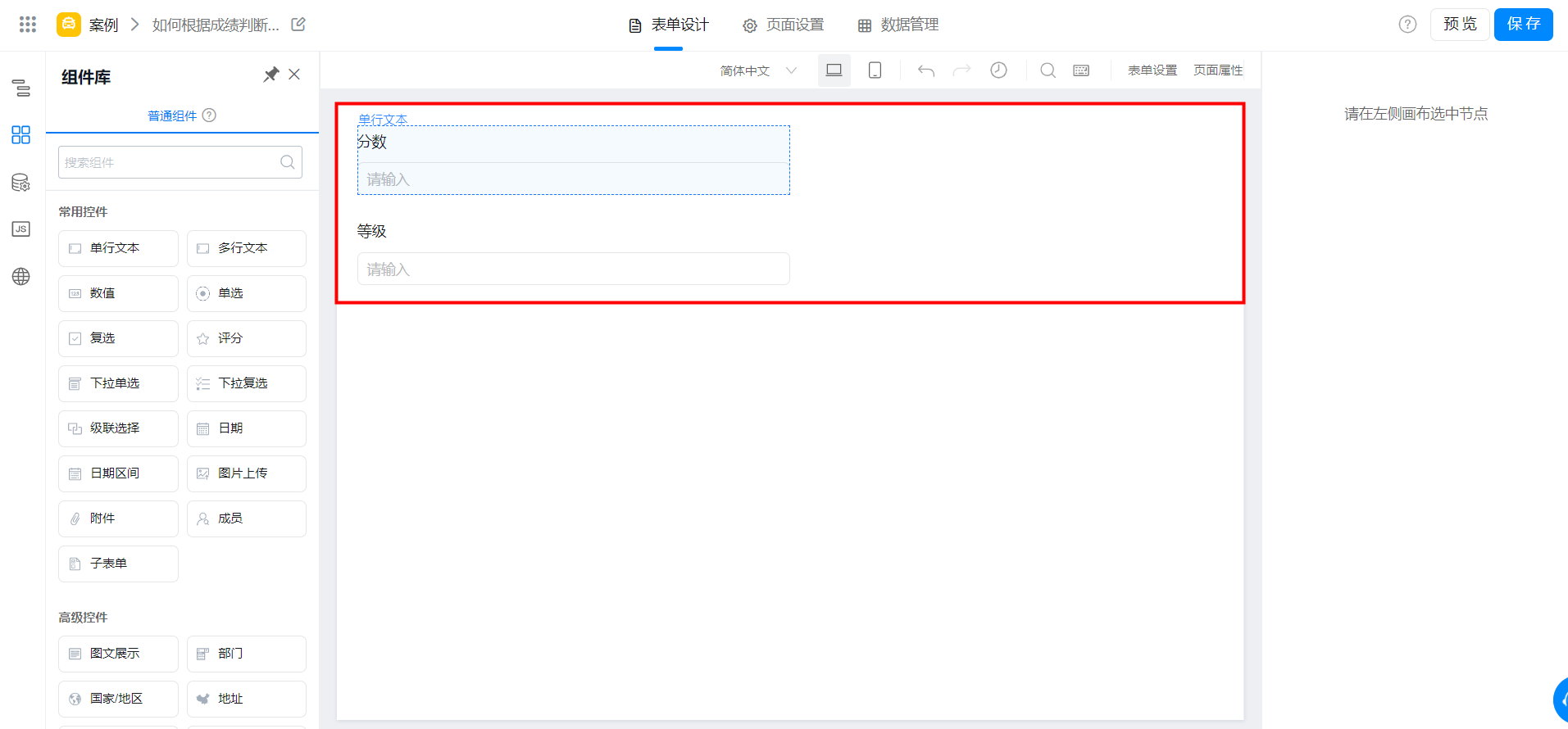Open the outline tree sidebar icon
This screenshot has height=729, width=1568.
click(21, 88)
